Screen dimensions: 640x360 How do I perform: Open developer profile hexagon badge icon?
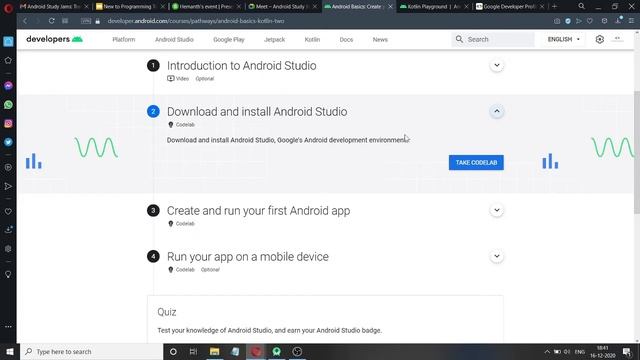click(x=600, y=39)
